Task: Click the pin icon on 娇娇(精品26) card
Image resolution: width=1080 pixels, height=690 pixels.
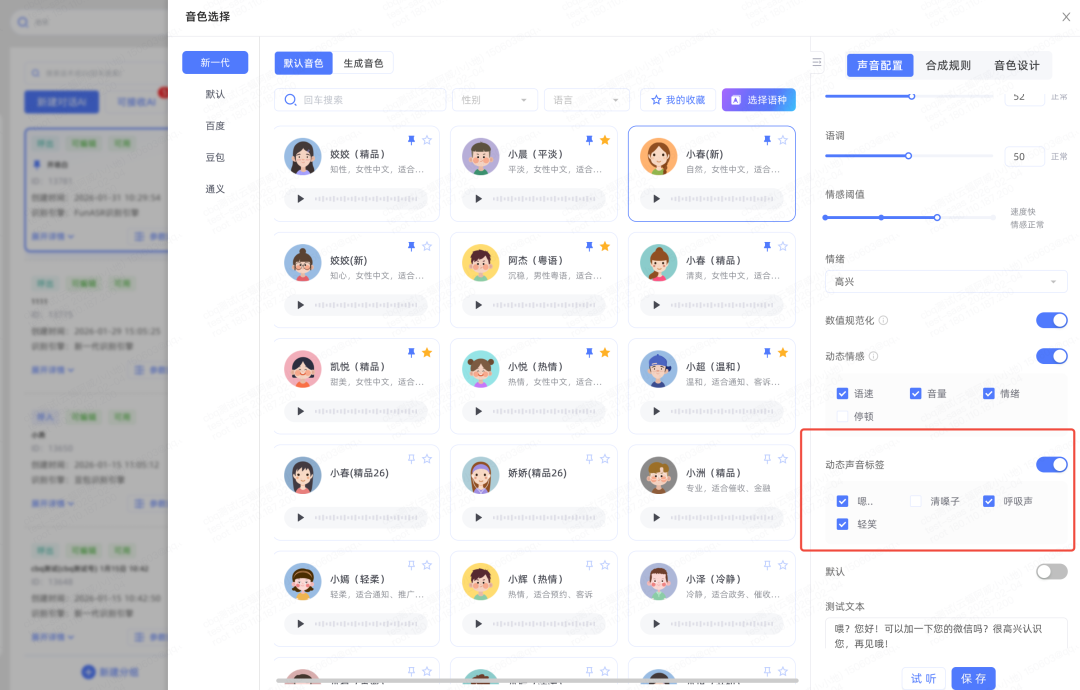Action: click(589, 458)
